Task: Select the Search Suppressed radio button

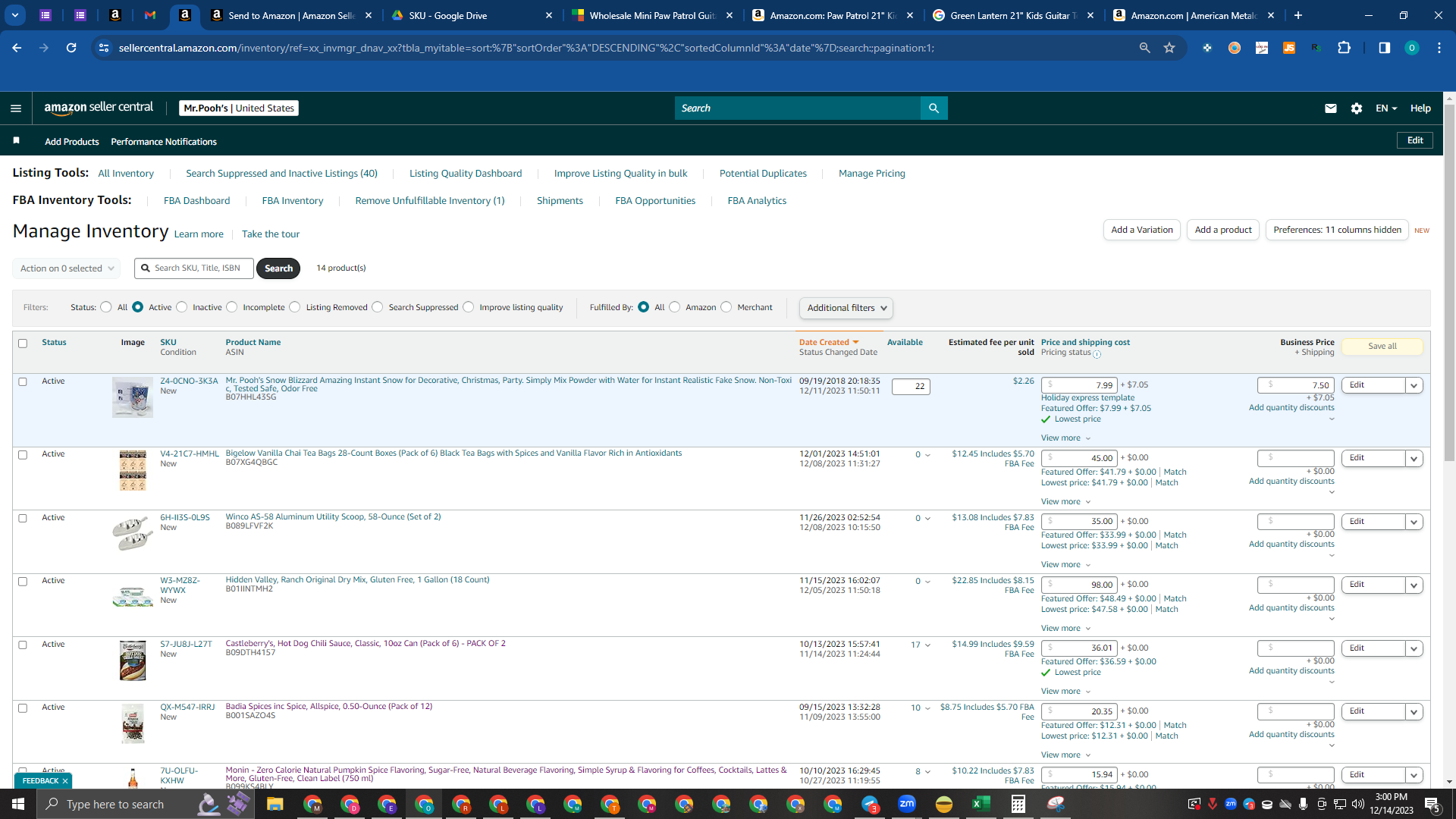Action: coord(378,307)
